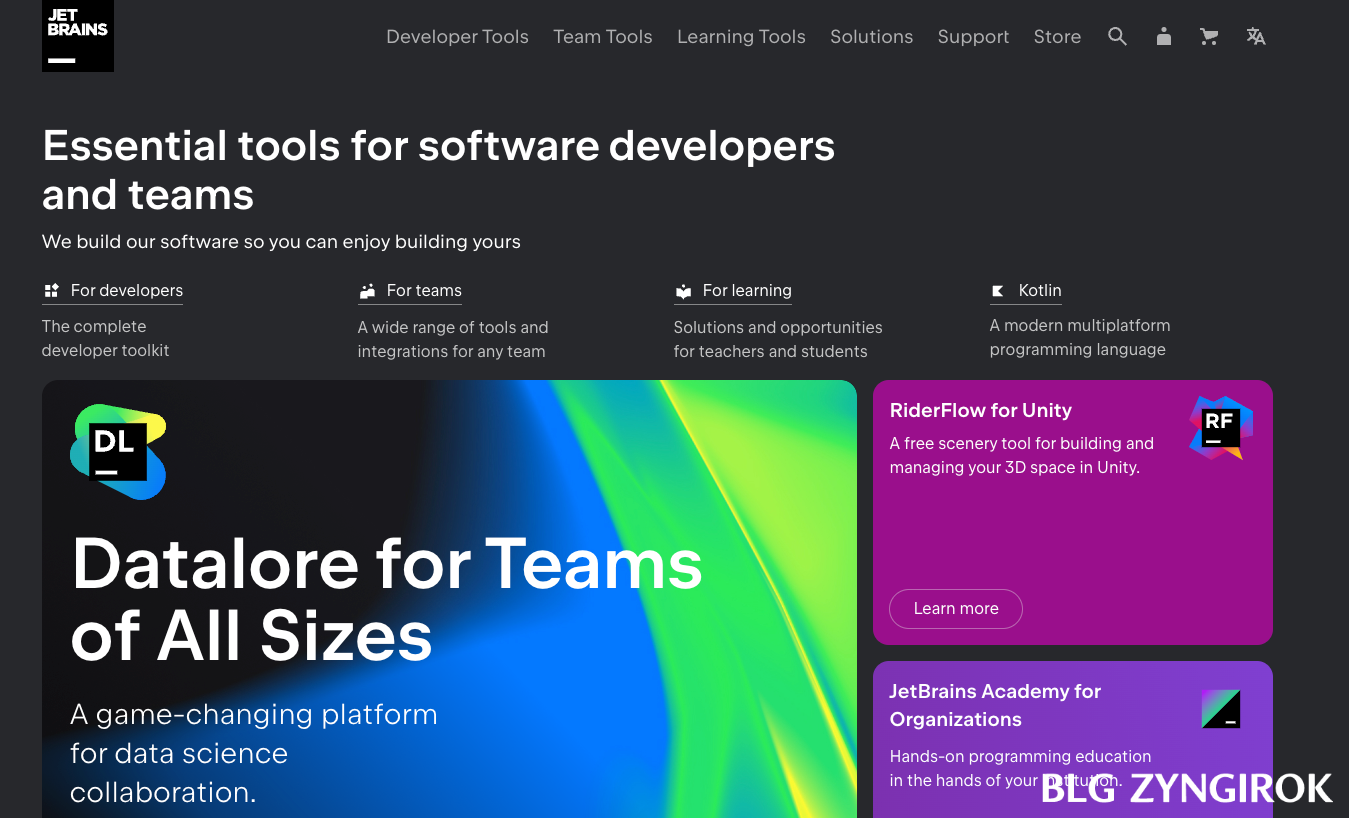Open the Solutions menu
This screenshot has width=1349, height=818.
871,36
